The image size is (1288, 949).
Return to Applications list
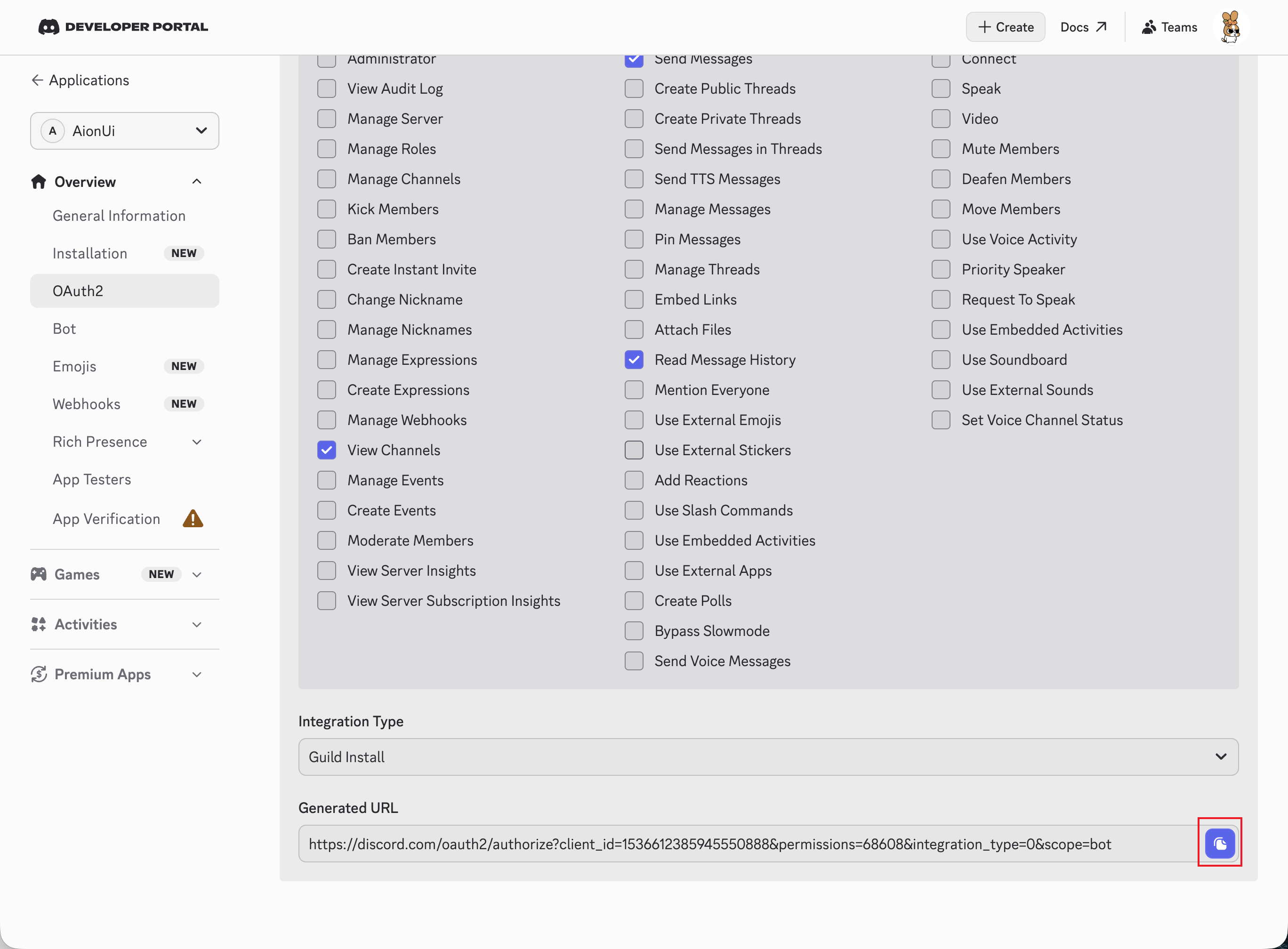pos(80,80)
